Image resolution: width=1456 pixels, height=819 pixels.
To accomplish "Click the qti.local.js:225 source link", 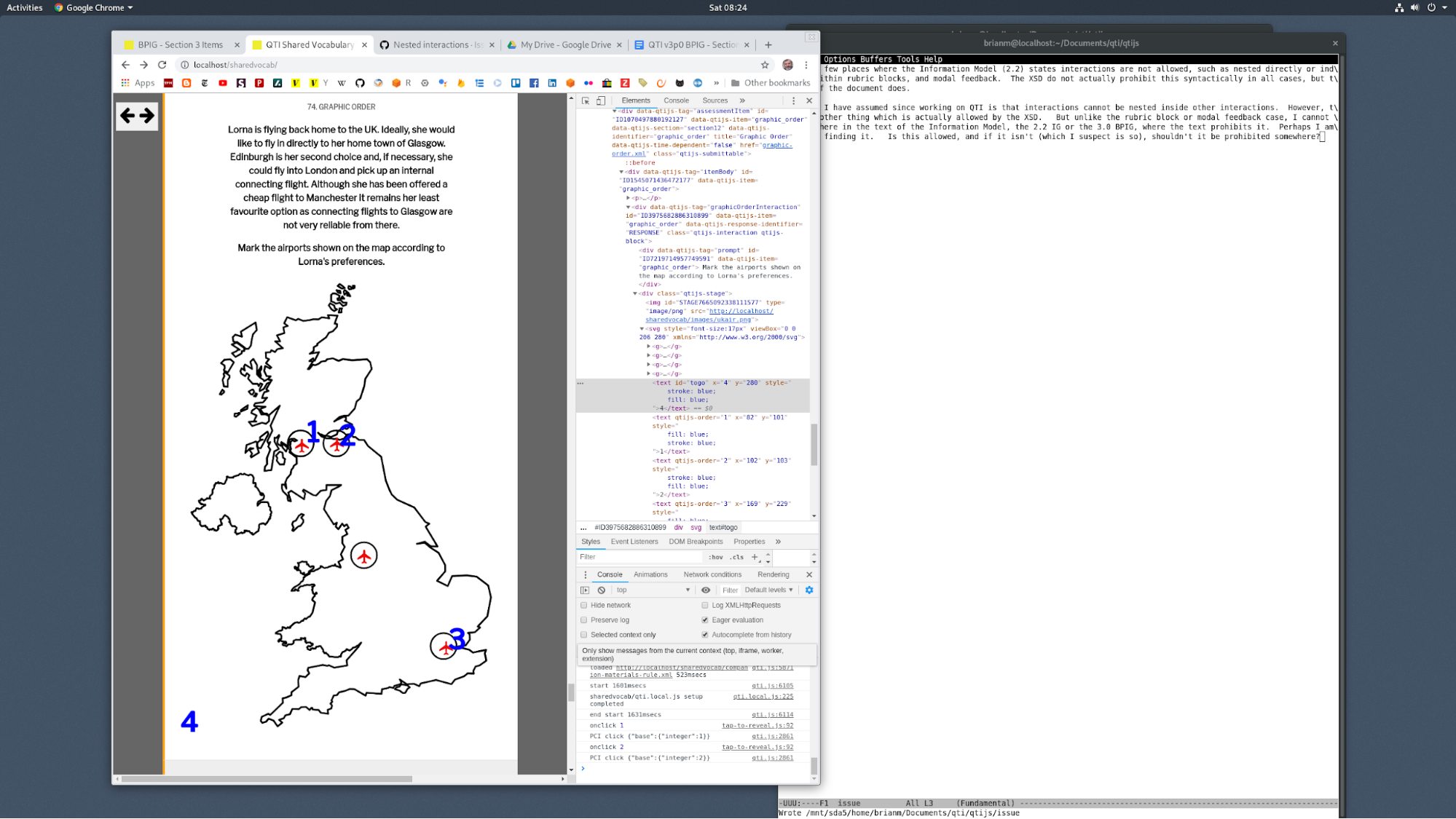I will 763,697.
